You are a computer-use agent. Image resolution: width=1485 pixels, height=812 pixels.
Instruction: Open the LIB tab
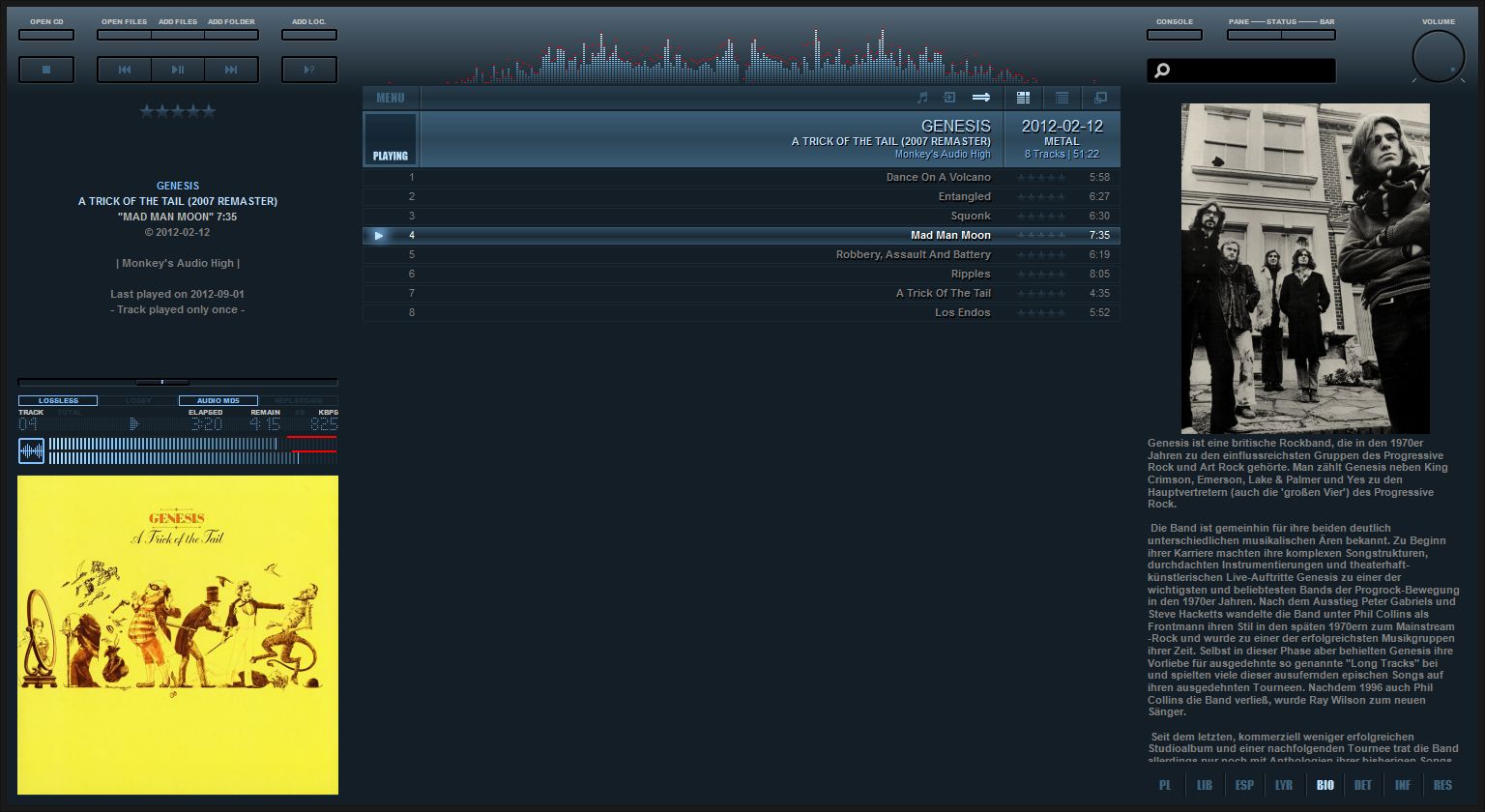(1205, 785)
